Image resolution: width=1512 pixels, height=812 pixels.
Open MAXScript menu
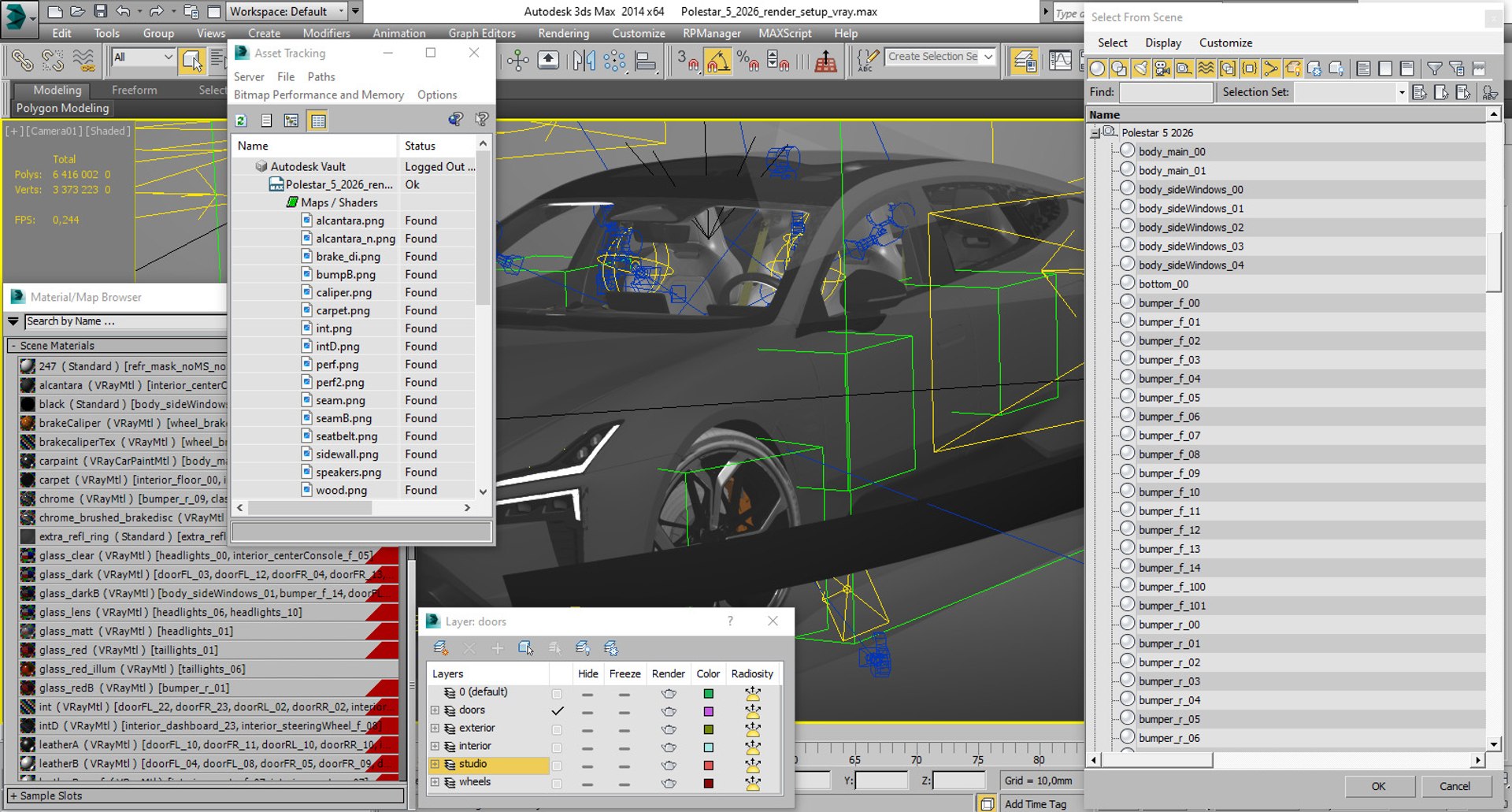pos(784,33)
